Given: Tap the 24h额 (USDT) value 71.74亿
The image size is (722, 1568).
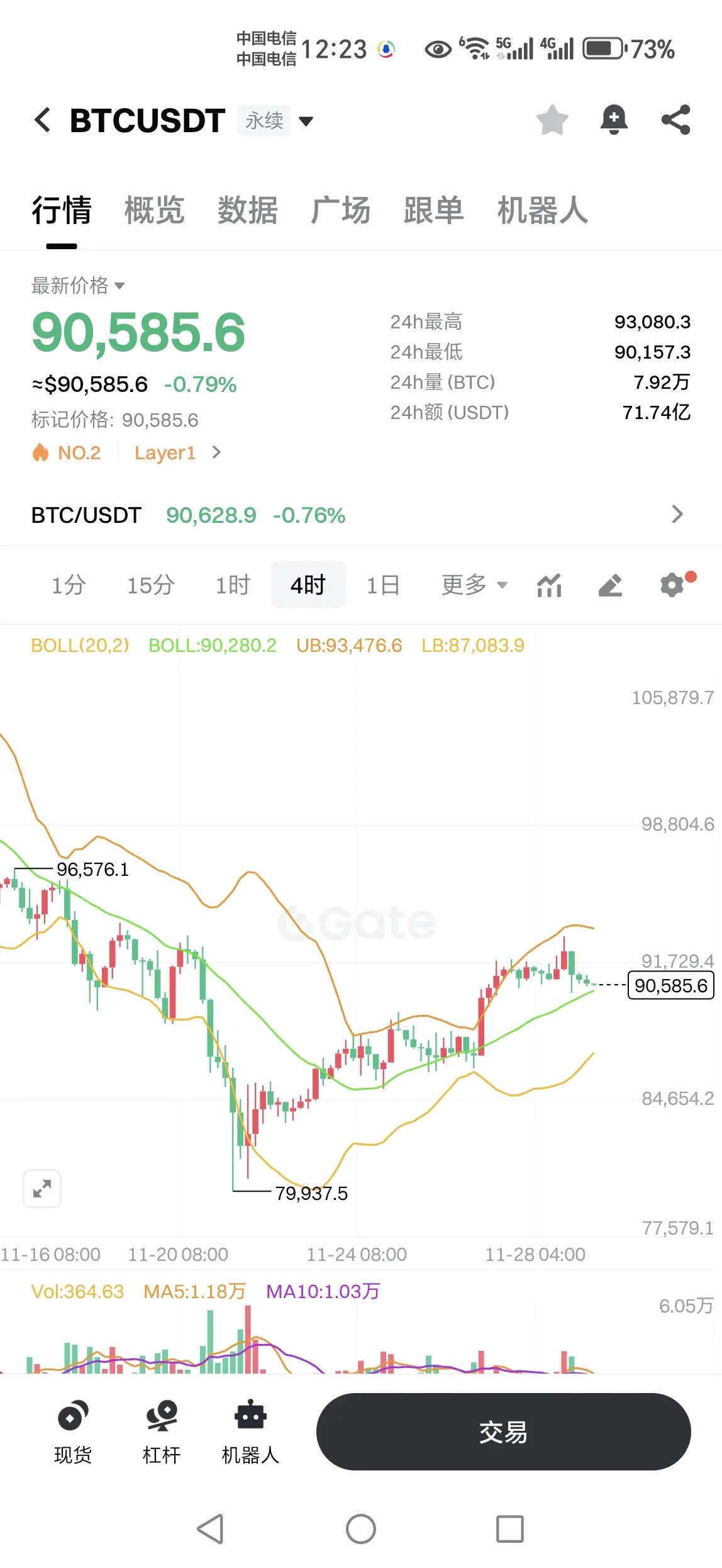Looking at the screenshot, I should coord(657,412).
